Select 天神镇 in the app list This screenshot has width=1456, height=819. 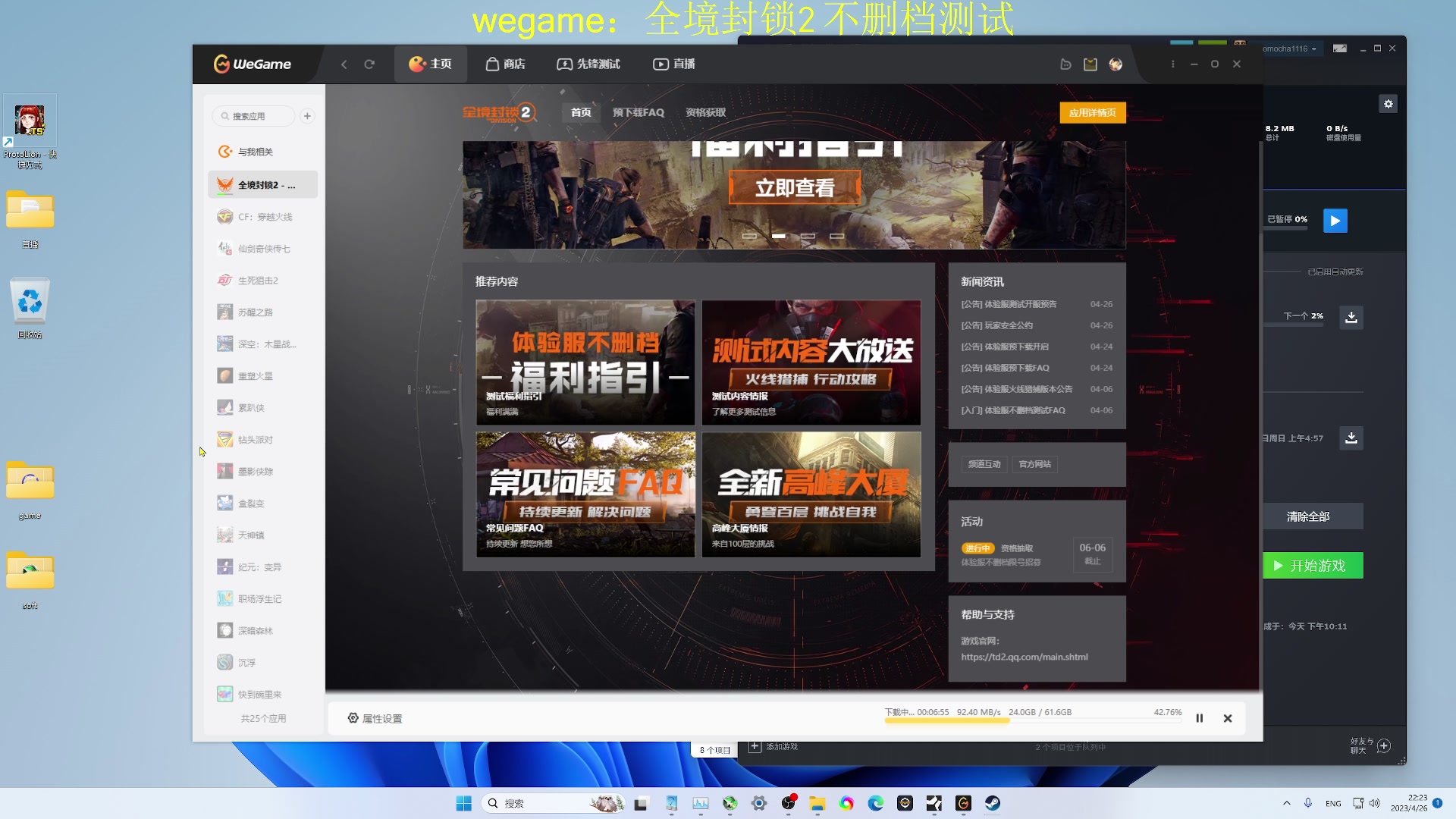pyautogui.click(x=262, y=535)
